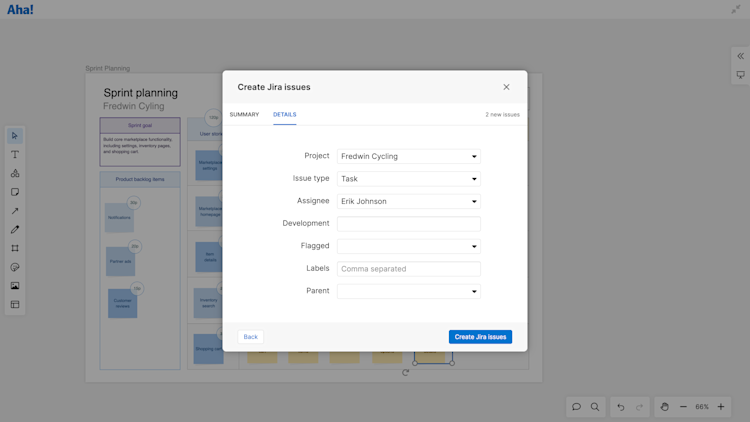Click the Back button
Screen dimensions: 750x422
(251, 337)
